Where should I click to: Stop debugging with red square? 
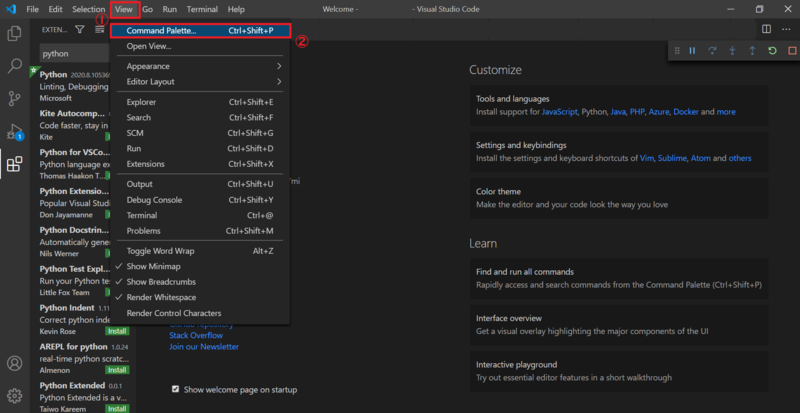[x=792, y=51]
